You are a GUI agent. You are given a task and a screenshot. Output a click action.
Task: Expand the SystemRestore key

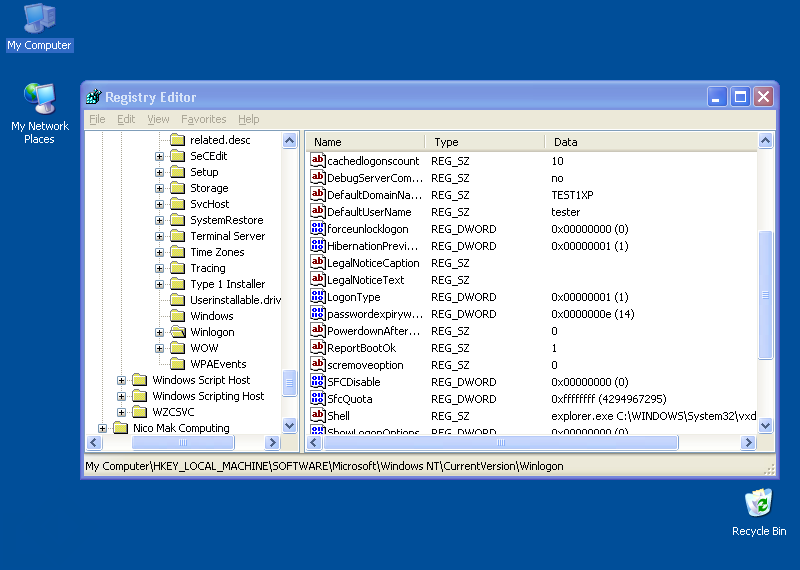pos(159,220)
